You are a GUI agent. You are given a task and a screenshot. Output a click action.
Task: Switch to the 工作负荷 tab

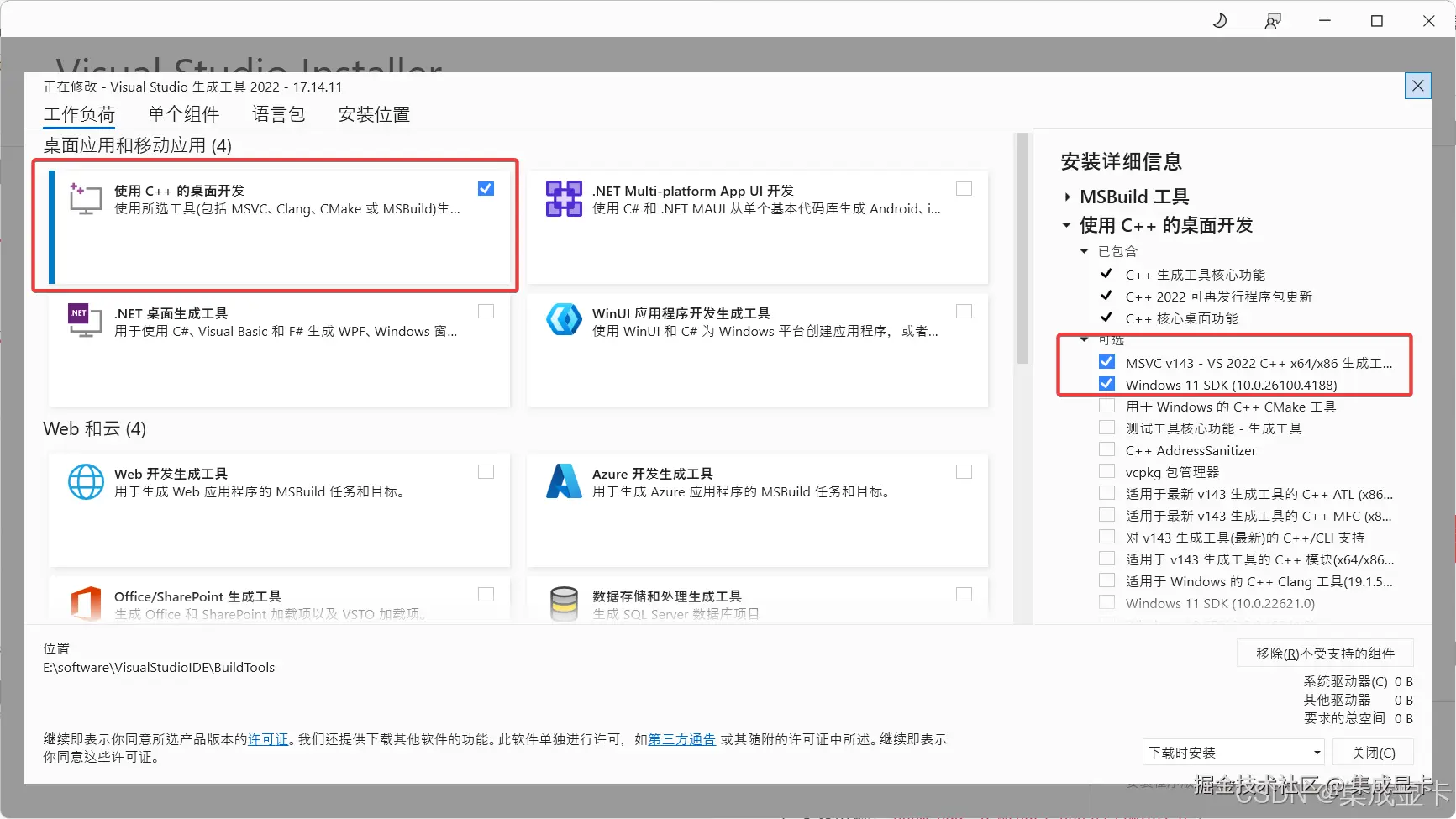[x=79, y=114]
